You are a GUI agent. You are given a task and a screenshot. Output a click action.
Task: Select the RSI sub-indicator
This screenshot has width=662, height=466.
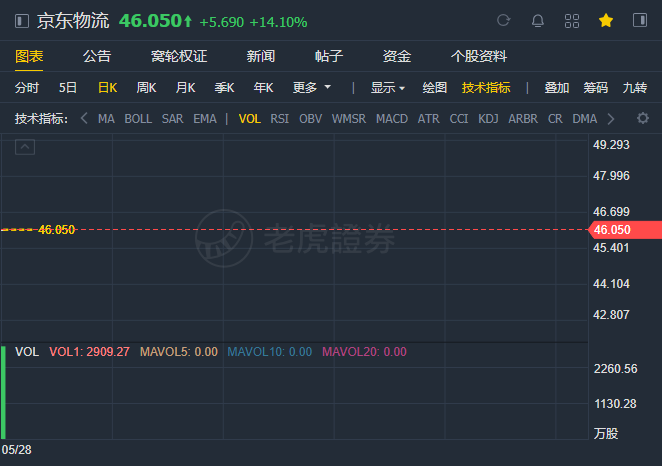point(279,119)
